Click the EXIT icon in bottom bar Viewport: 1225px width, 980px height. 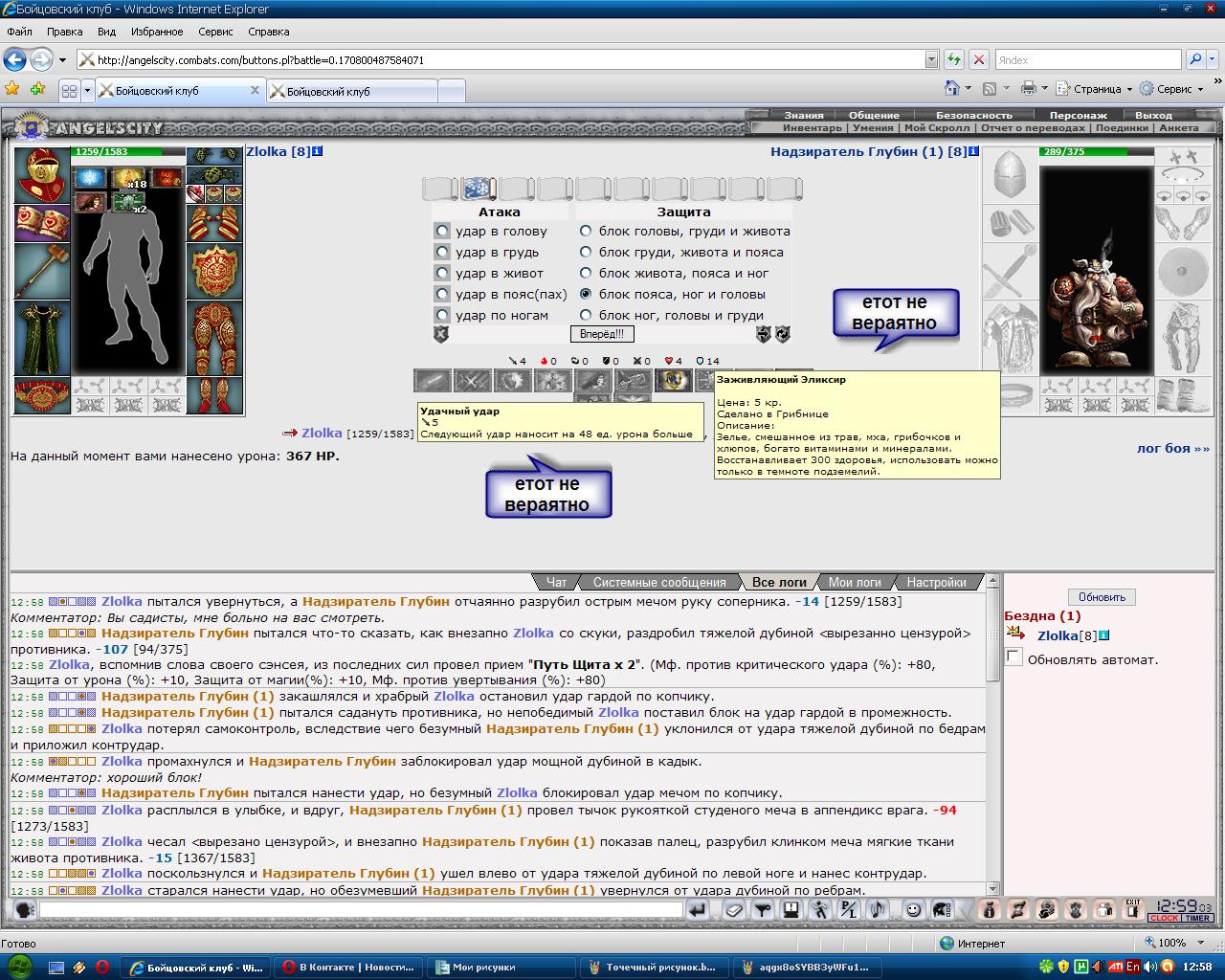pos(1133,909)
